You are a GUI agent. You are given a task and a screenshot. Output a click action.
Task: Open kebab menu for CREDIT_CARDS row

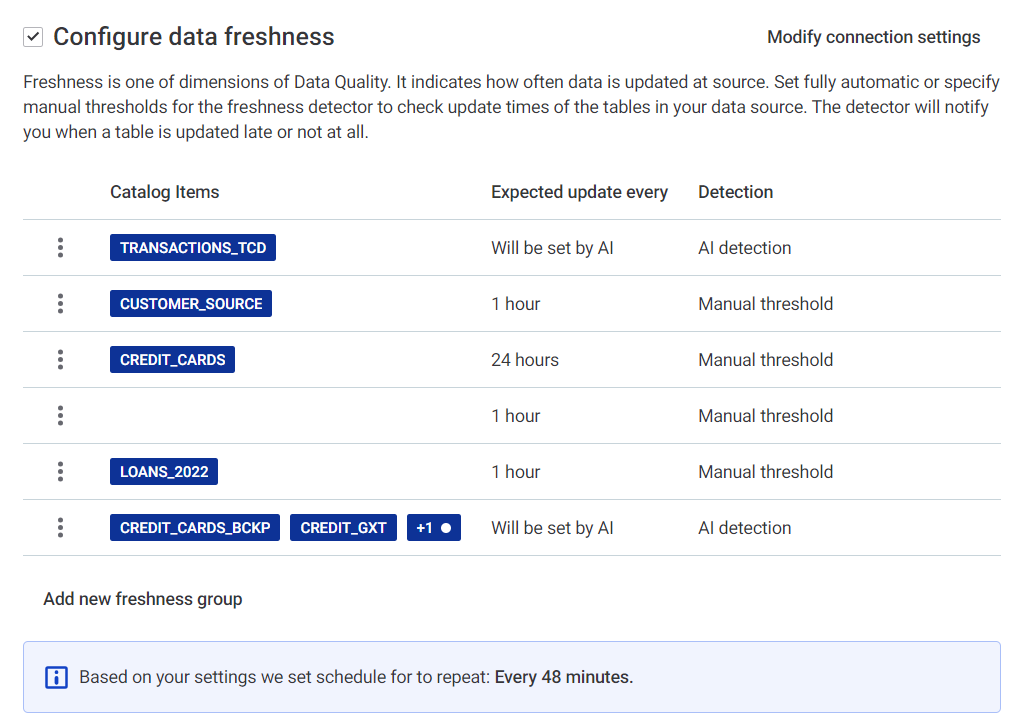click(61, 360)
